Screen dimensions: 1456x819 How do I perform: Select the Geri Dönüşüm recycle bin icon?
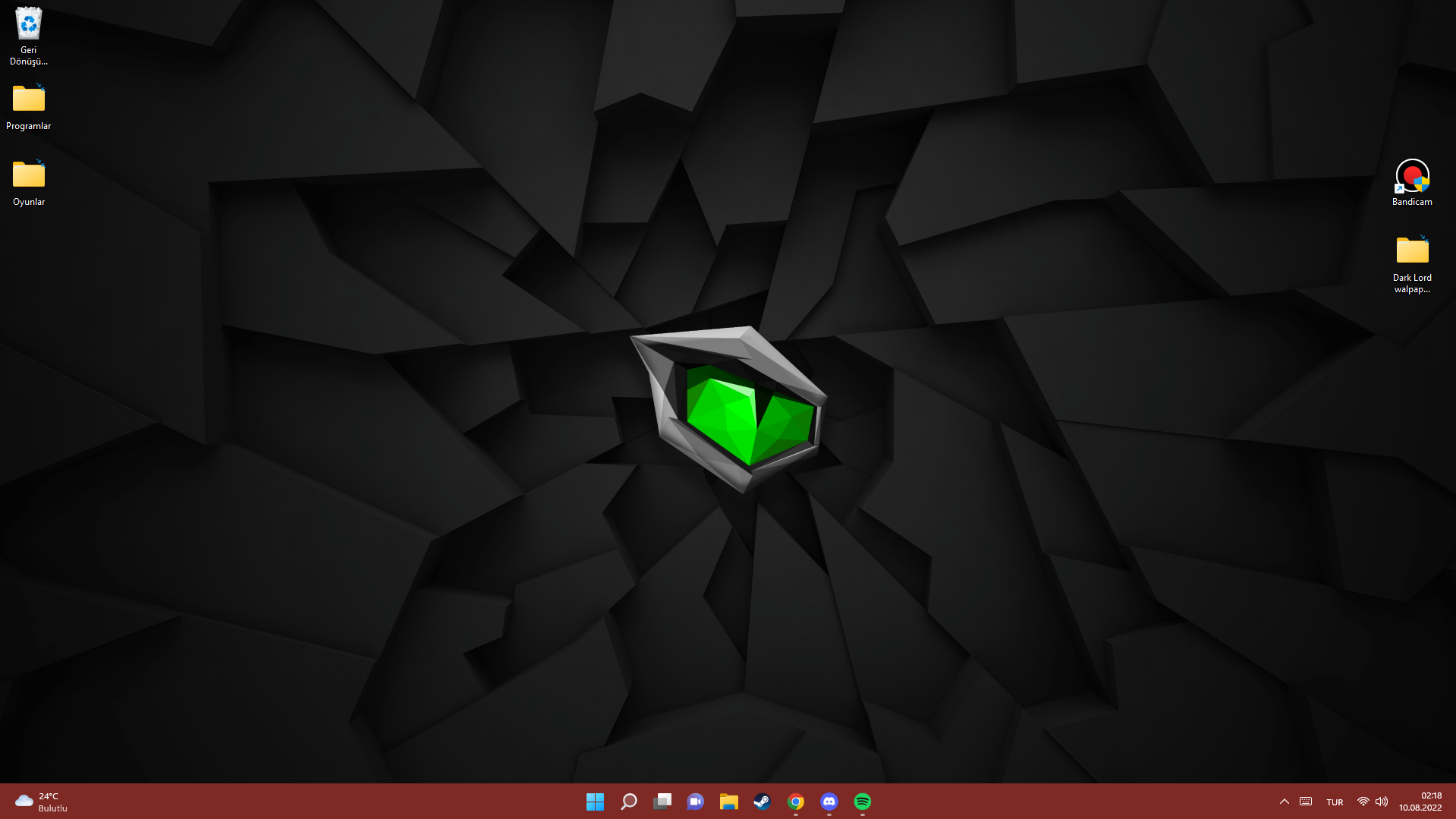29,24
